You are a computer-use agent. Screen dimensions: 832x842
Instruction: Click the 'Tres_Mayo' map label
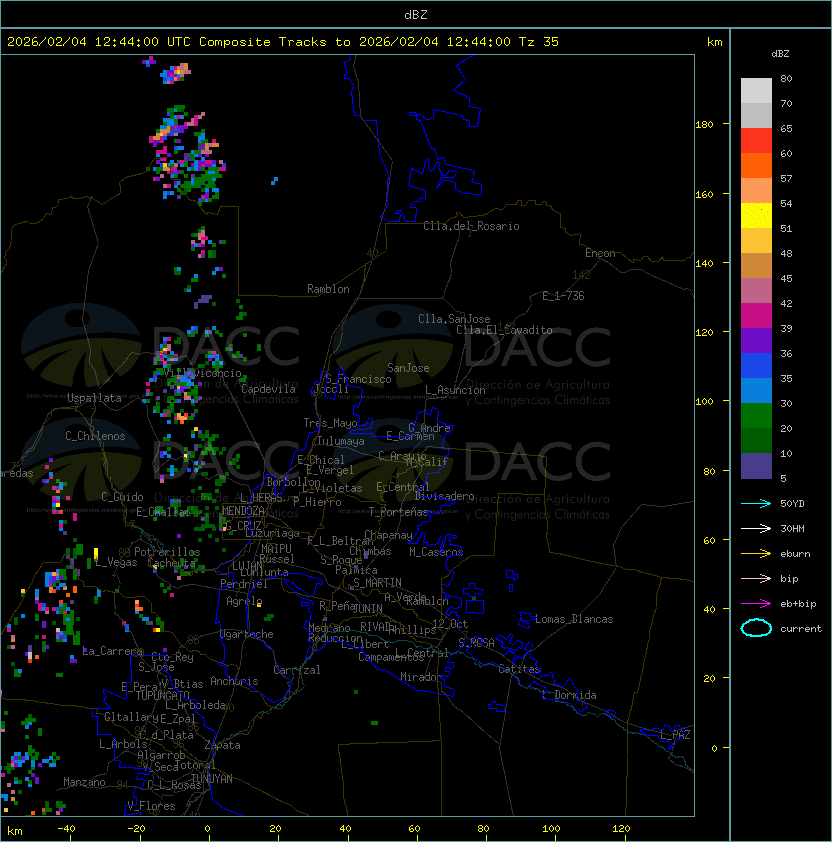pyautogui.click(x=330, y=423)
